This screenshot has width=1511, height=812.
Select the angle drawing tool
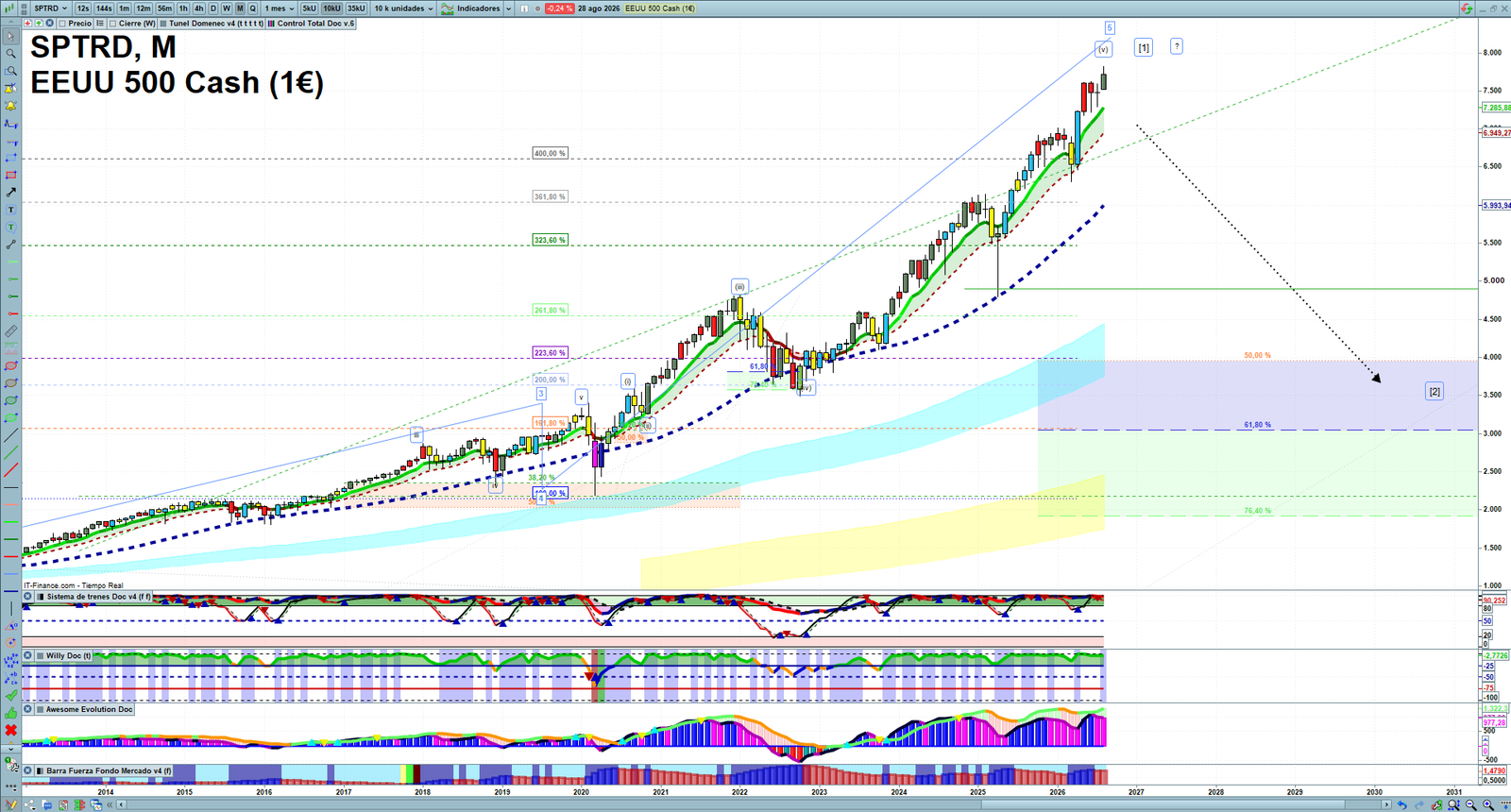tap(11, 627)
